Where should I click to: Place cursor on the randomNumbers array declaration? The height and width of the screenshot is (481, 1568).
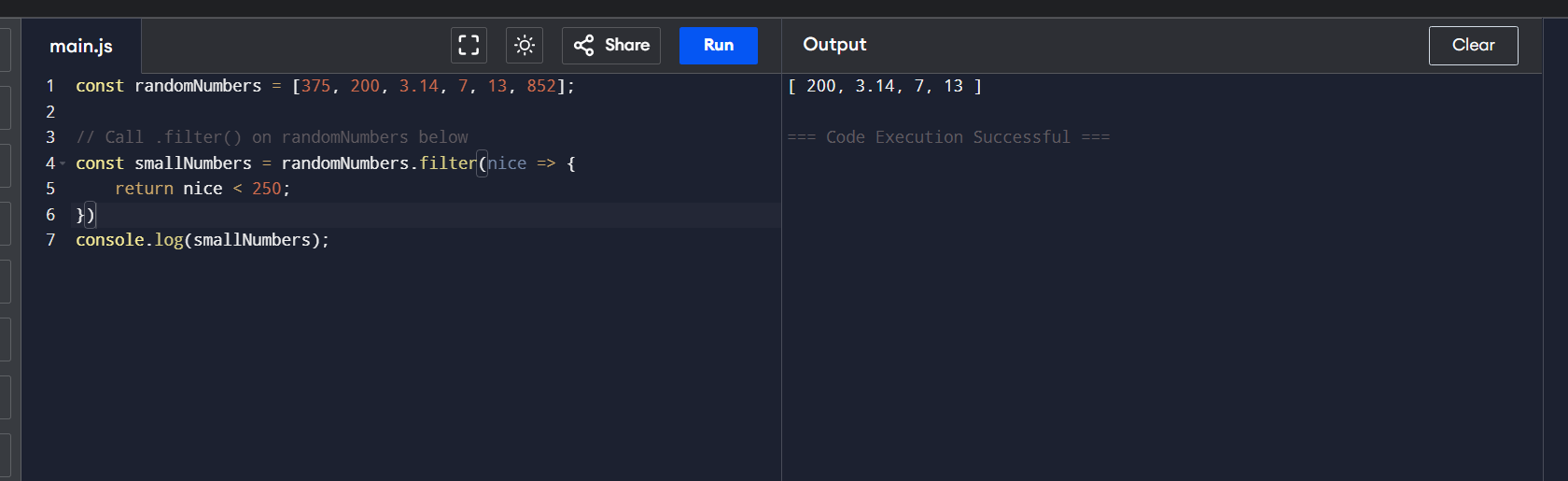[x=198, y=86]
